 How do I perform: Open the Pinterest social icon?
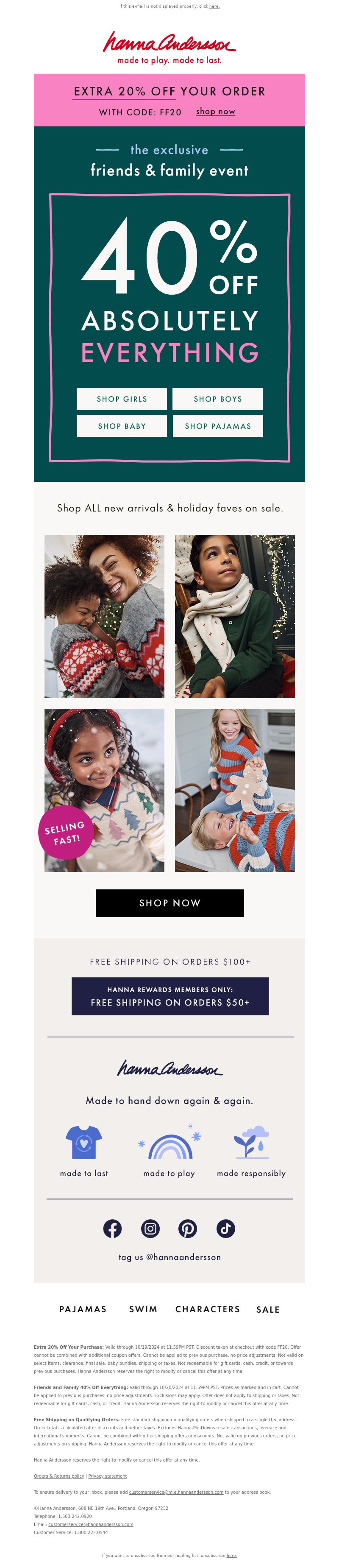(x=187, y=1228)
